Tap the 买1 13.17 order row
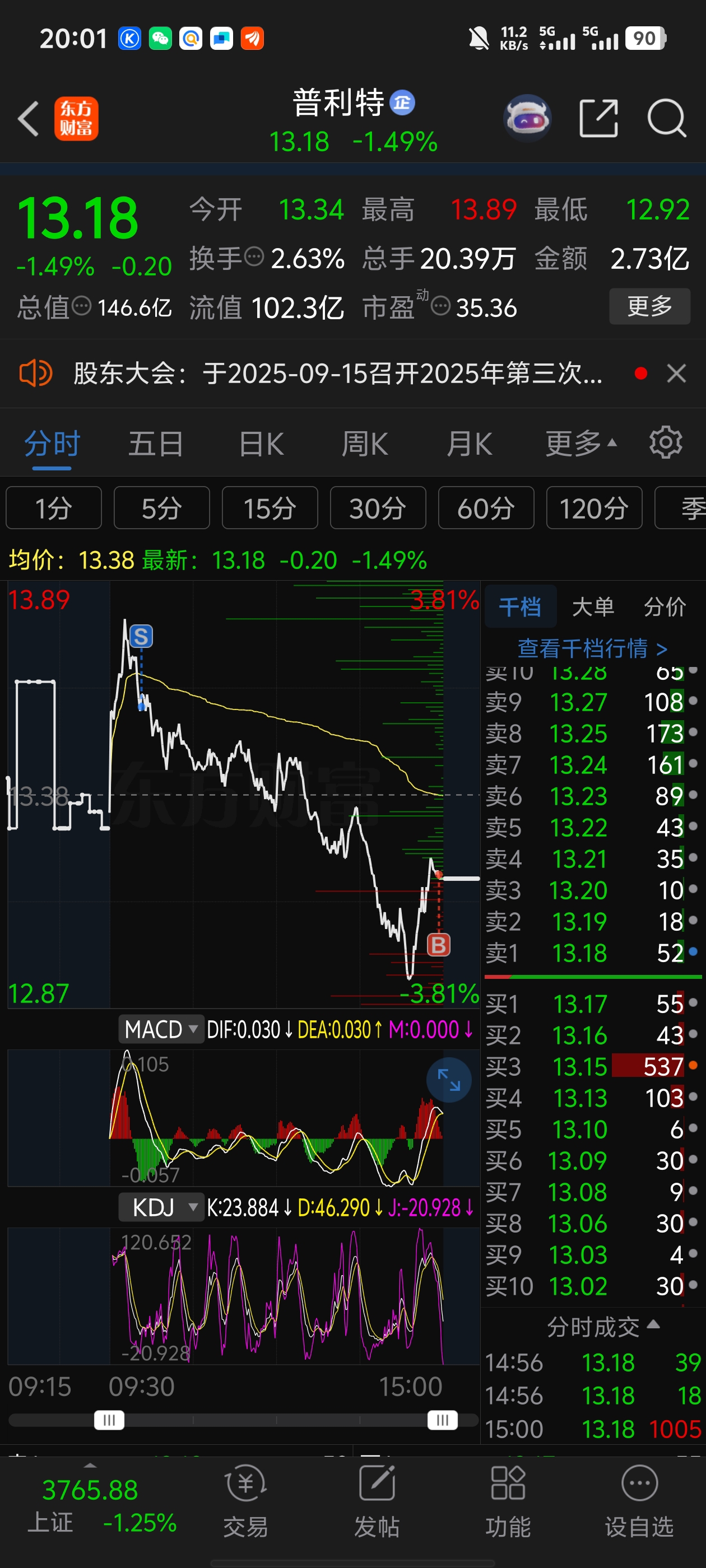This screenshot has height=1568, width=706. point(592,1003)
